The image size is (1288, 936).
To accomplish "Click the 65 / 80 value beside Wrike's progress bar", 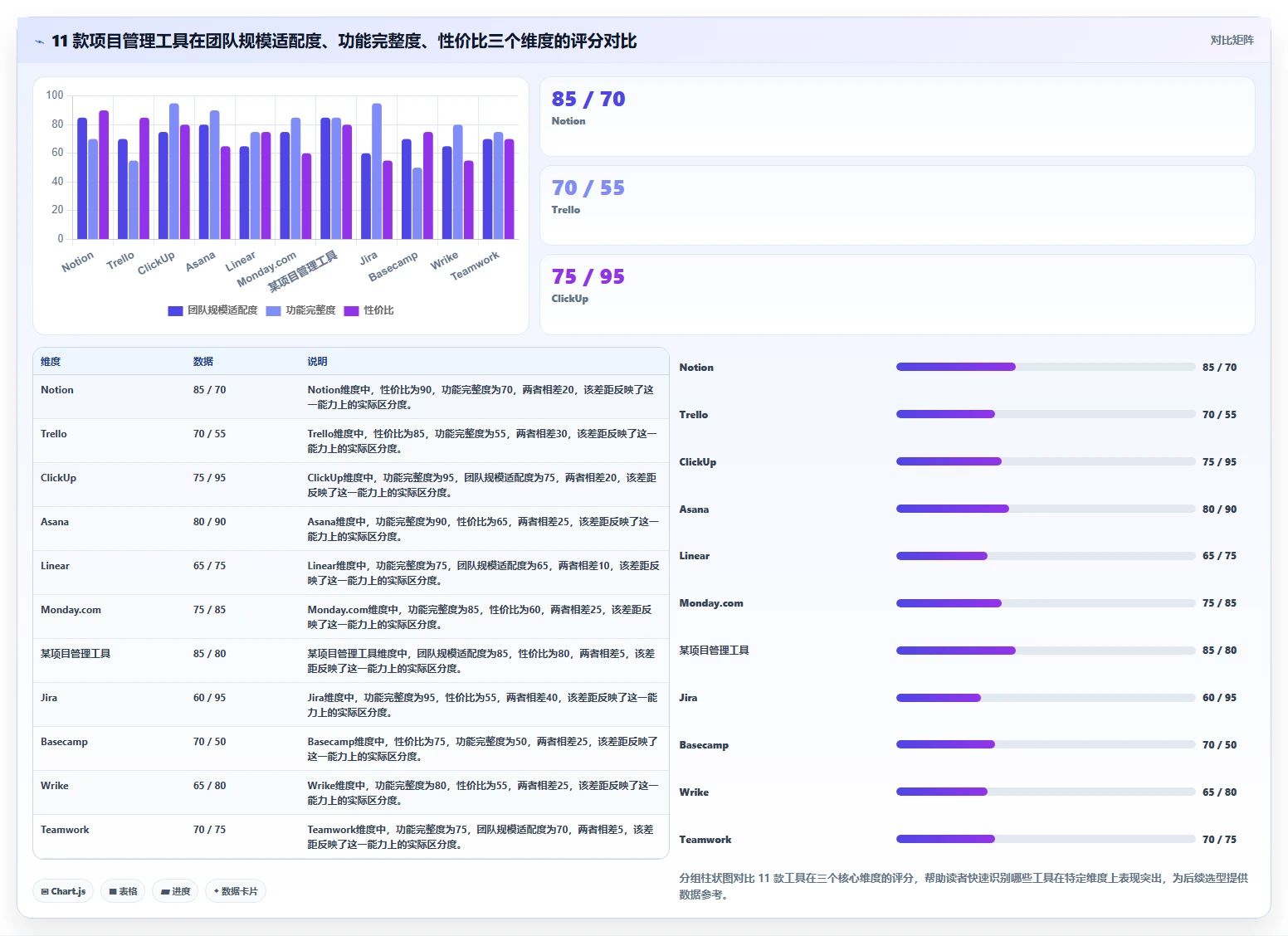I will 1219,792.
